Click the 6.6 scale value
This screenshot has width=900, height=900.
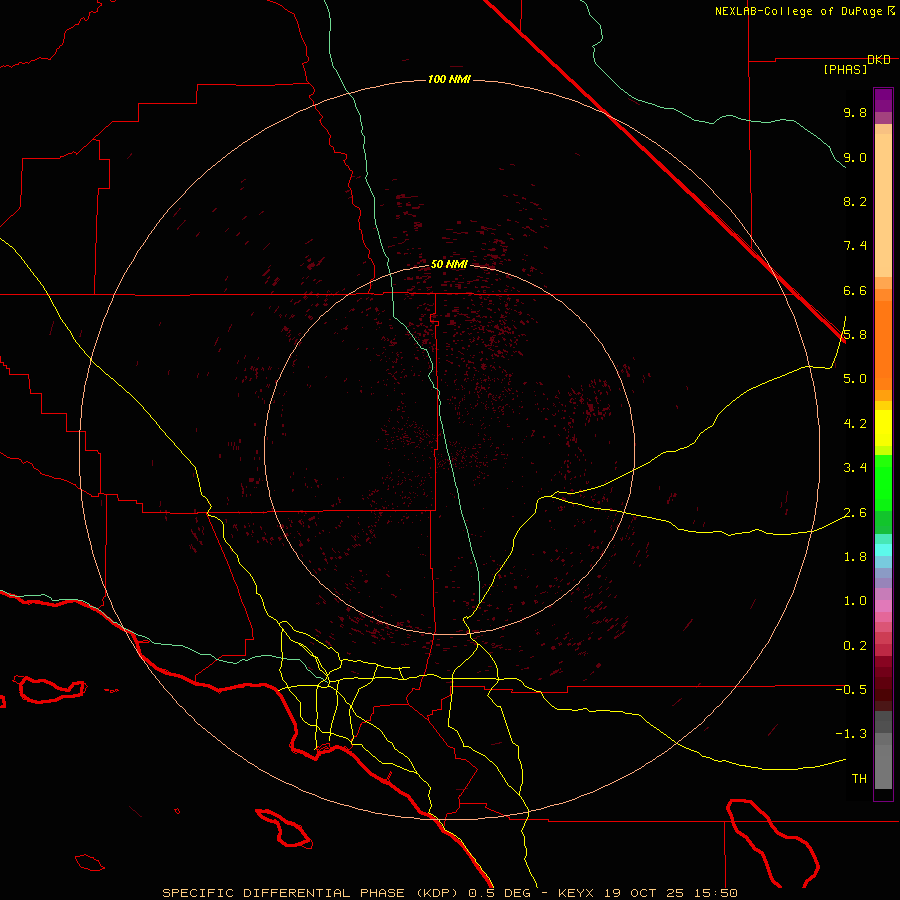coord(854,291)
